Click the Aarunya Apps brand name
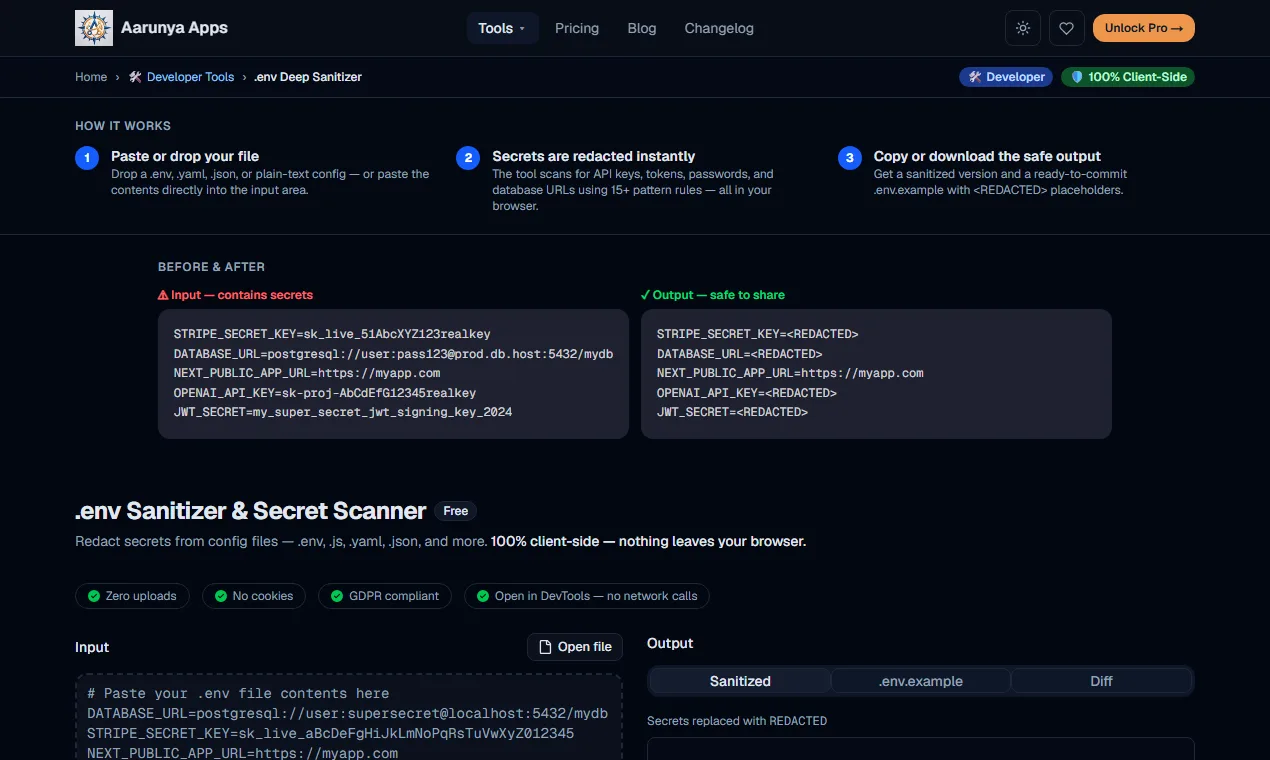 pos(174,28)
